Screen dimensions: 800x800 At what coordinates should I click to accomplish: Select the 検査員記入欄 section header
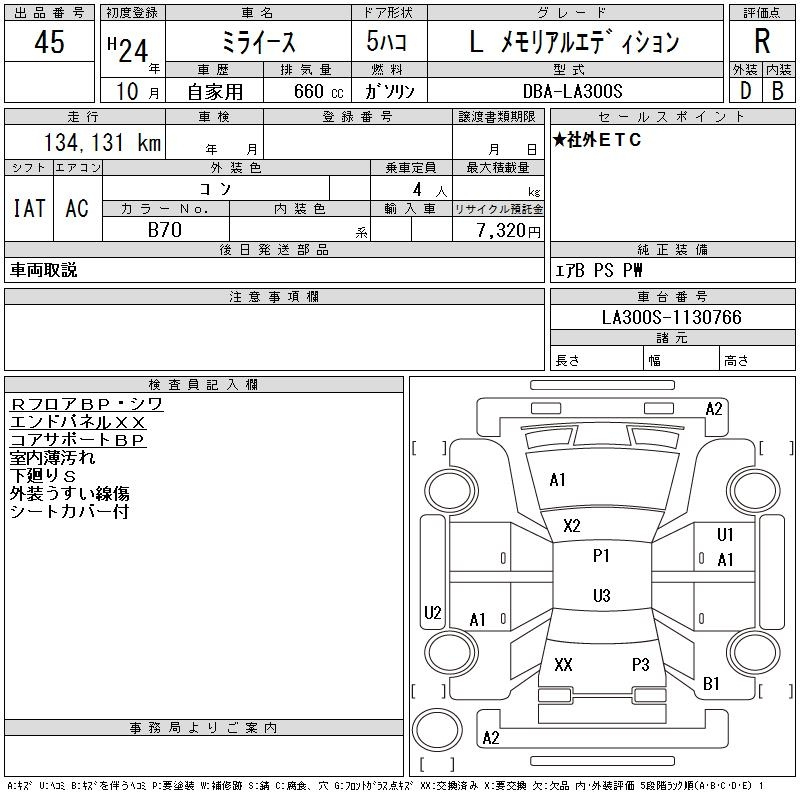(x=204, y=384)
